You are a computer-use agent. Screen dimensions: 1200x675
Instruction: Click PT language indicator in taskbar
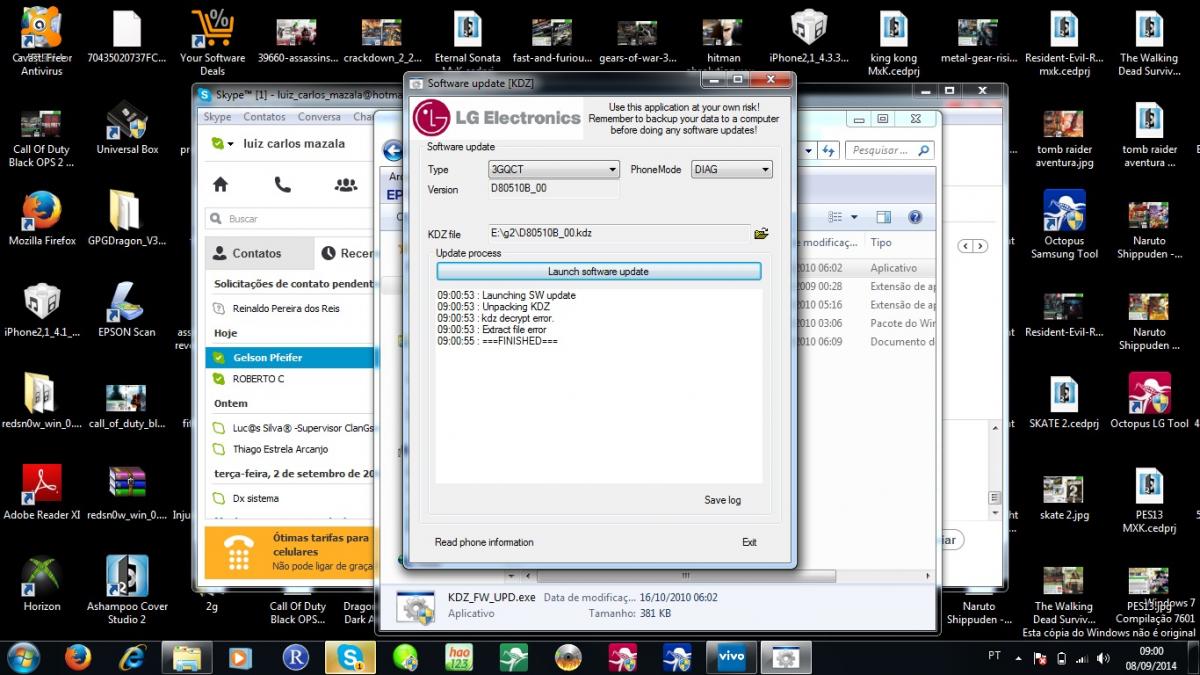pyautogui.click(x=994, y=657)
